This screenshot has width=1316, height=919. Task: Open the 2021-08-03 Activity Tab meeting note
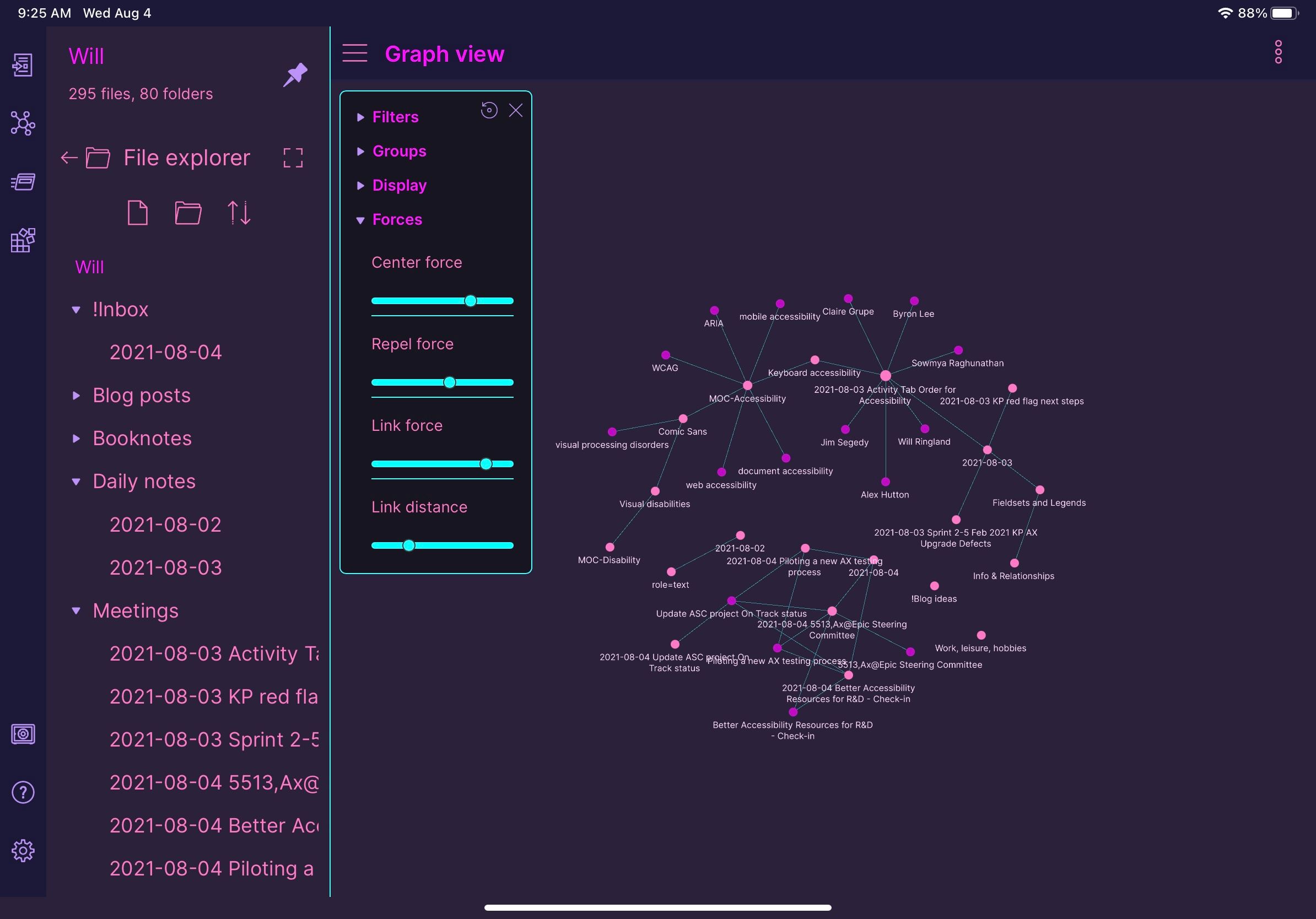214,654
